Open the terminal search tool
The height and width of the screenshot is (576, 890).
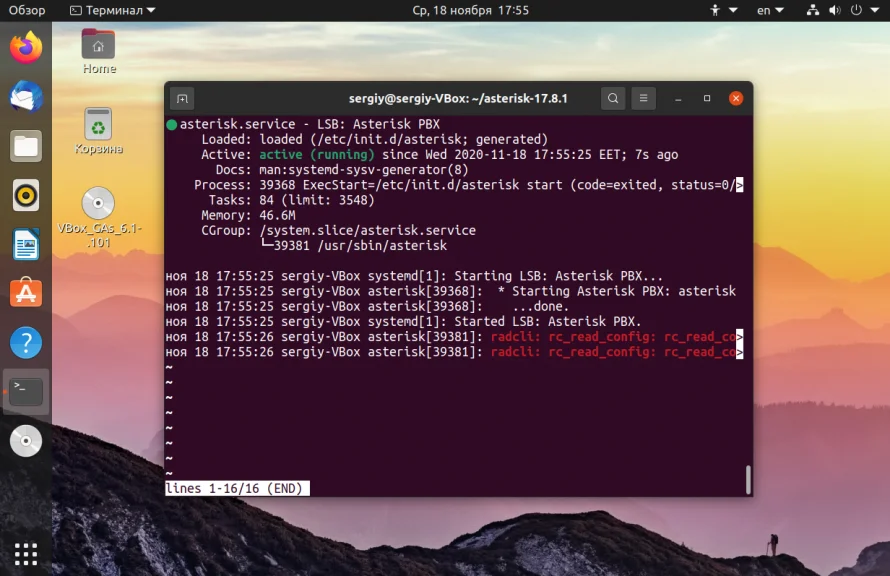pyautogui.click(x=613, y=98)
